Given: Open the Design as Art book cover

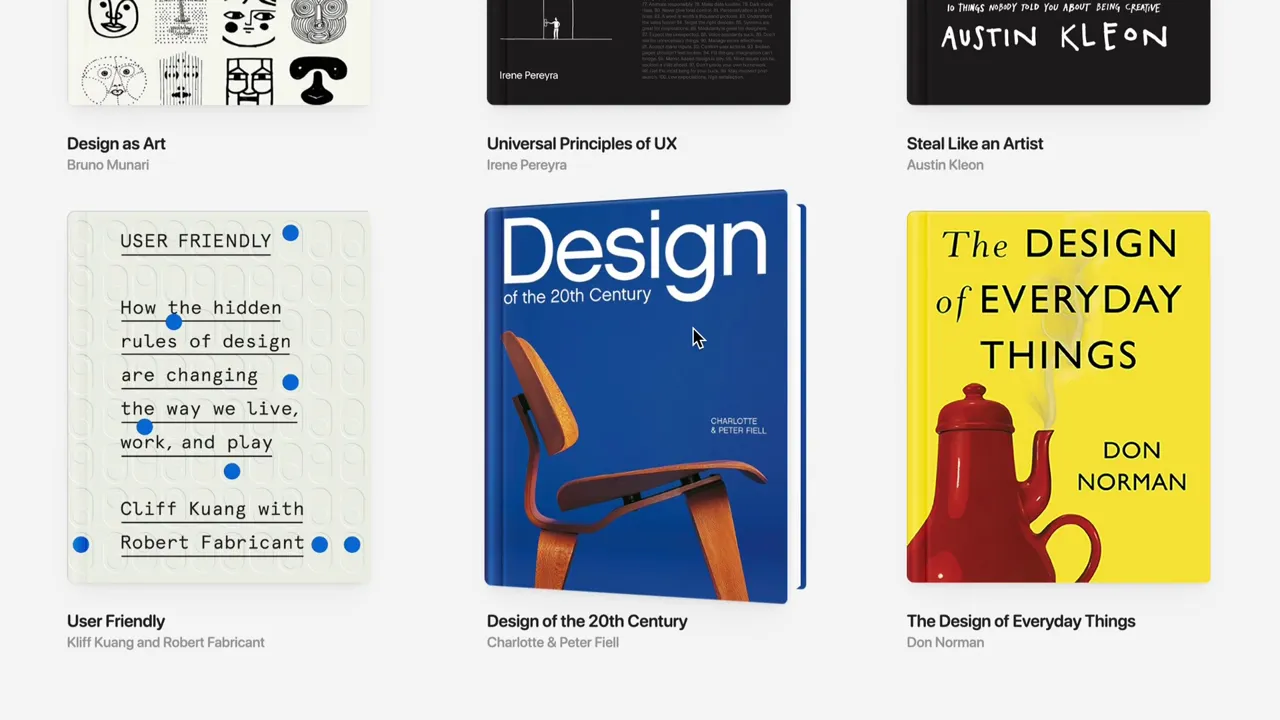Looking at the screenshot, I should pyautogui.click(x=218, y=52).
